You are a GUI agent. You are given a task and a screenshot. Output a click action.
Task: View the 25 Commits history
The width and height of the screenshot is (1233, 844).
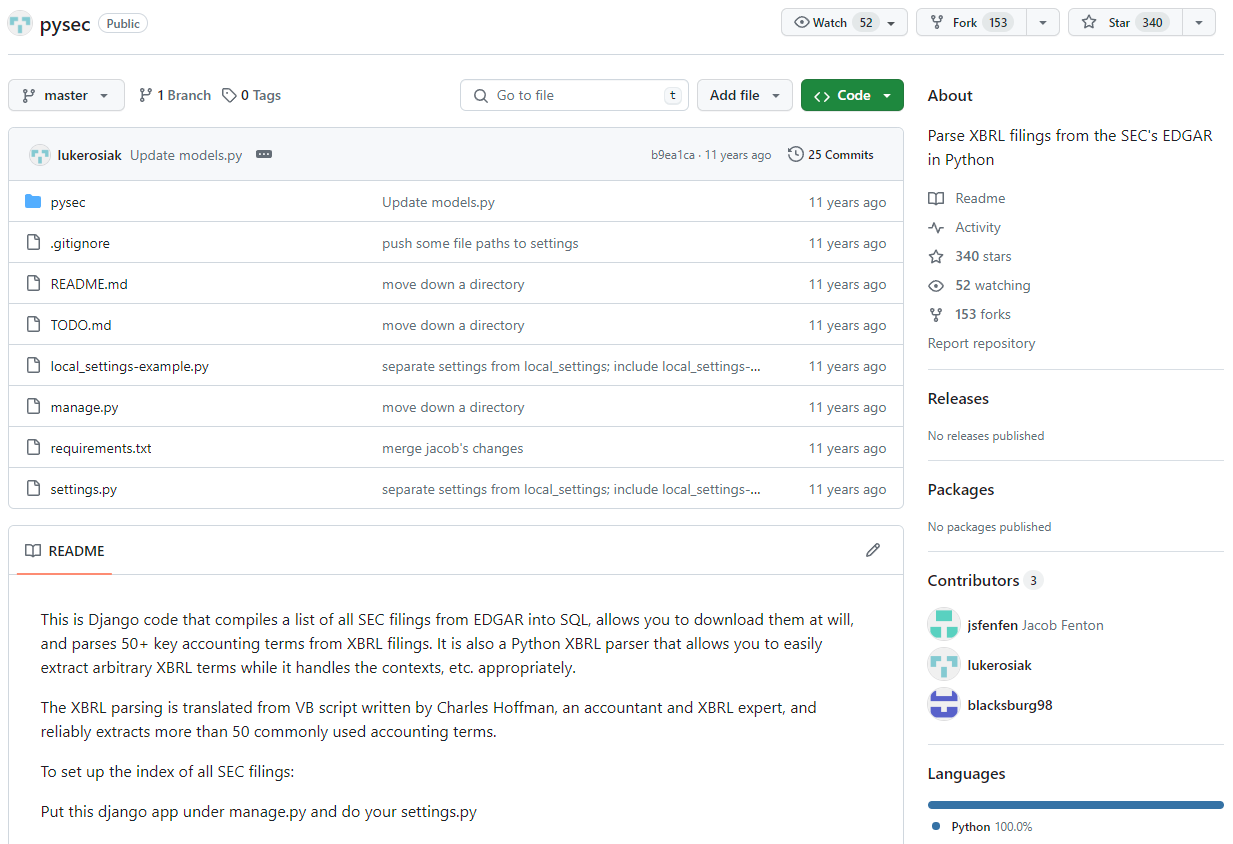[831, 155]
